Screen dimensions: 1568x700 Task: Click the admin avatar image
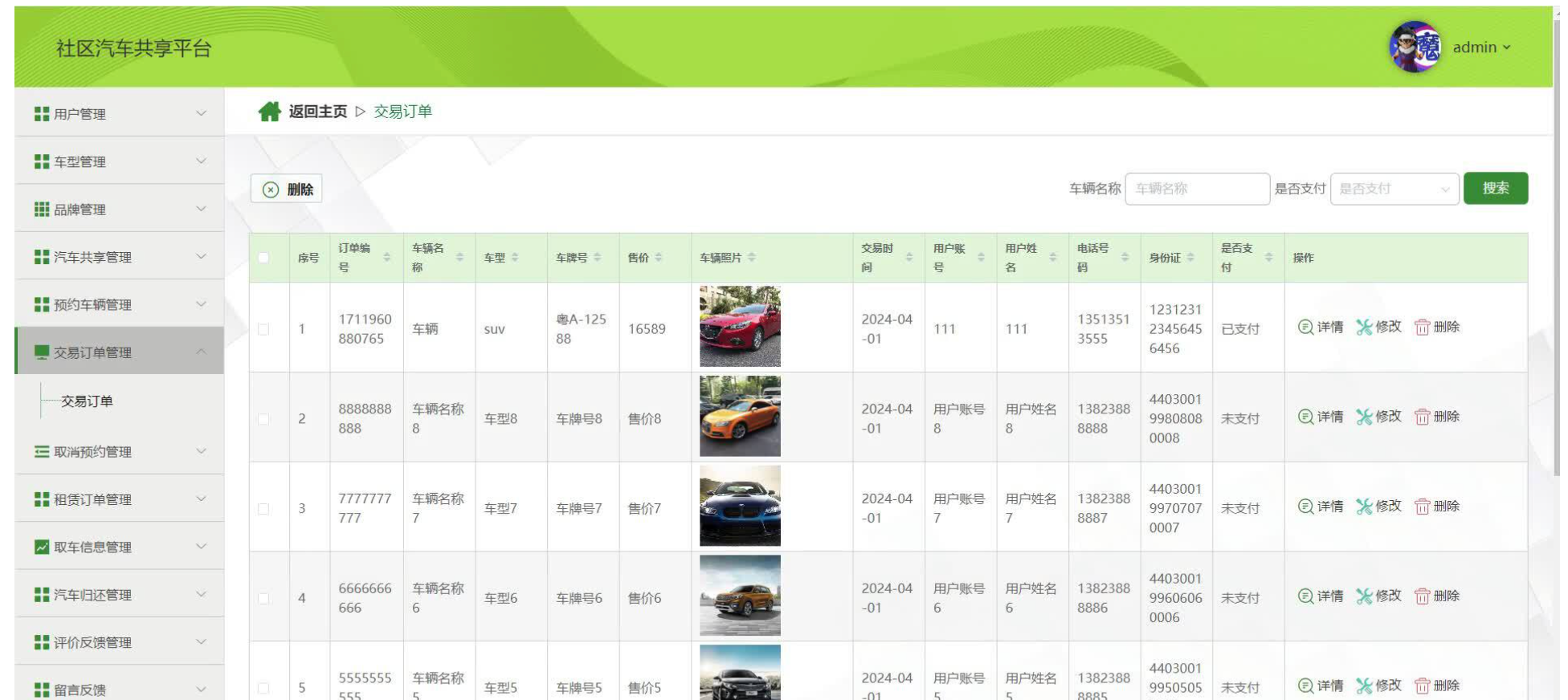(x=1415, y=47)
